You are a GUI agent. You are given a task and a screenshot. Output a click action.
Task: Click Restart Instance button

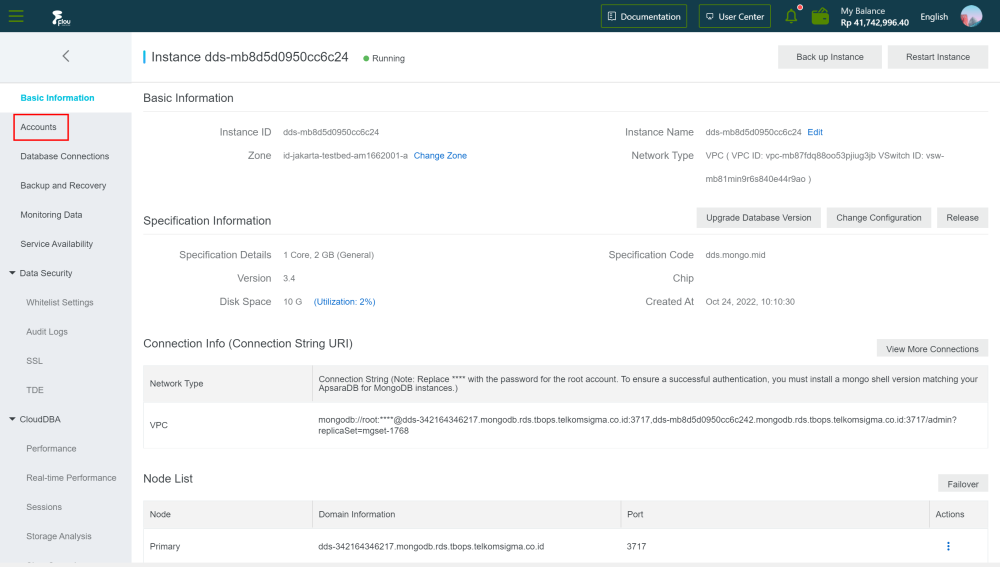tap(938, 57)
